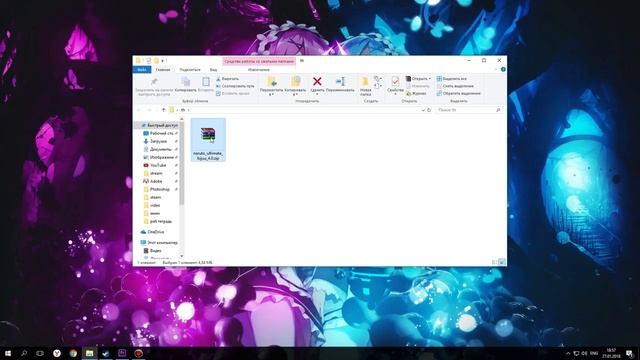Open the Open dropdown in the ribbon
This screenshot has height=360, width=640.
pyautogui.click(x=418, y=78)
